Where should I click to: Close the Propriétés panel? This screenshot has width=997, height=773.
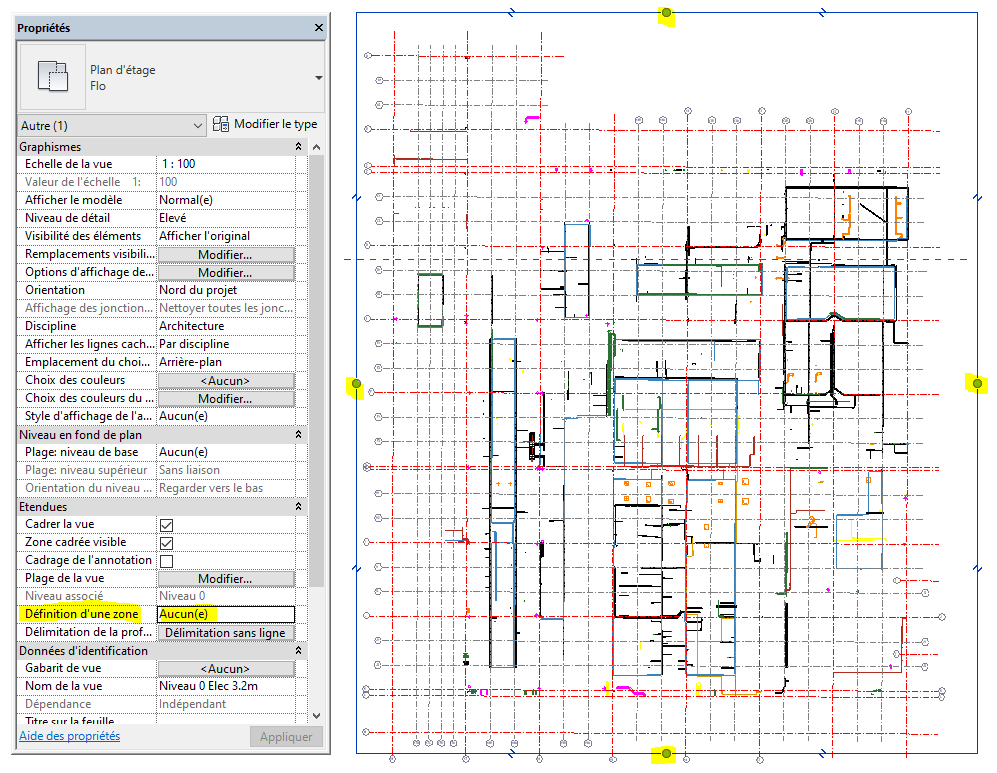tap(318, 28)
